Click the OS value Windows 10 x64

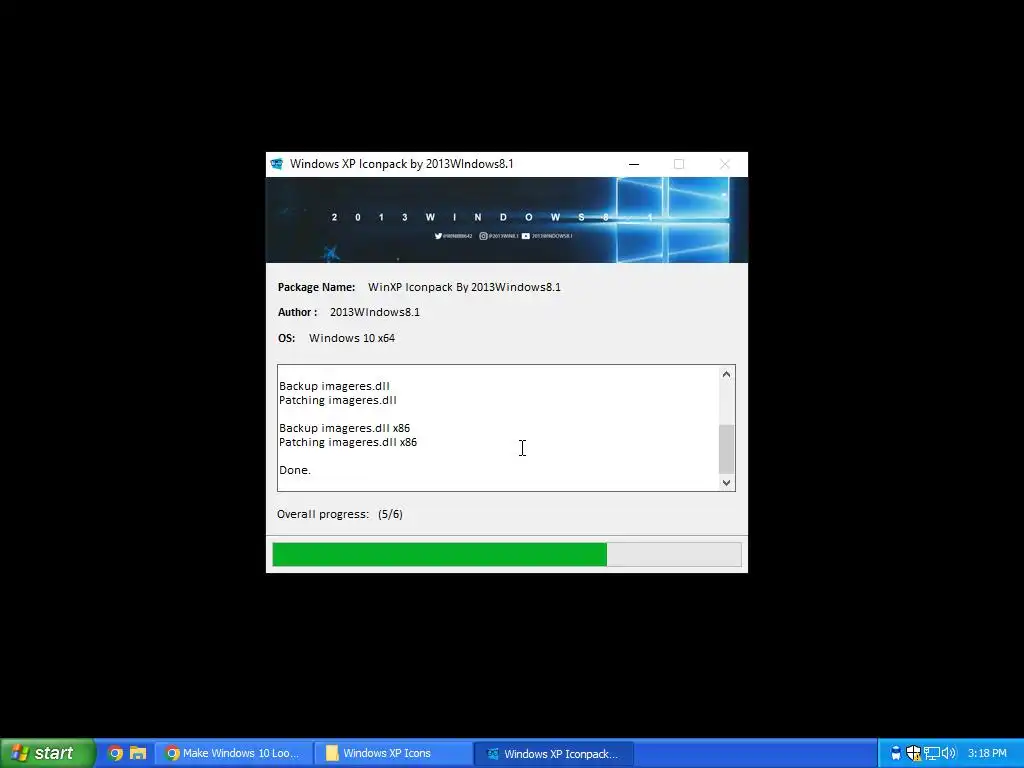(352, 338)
